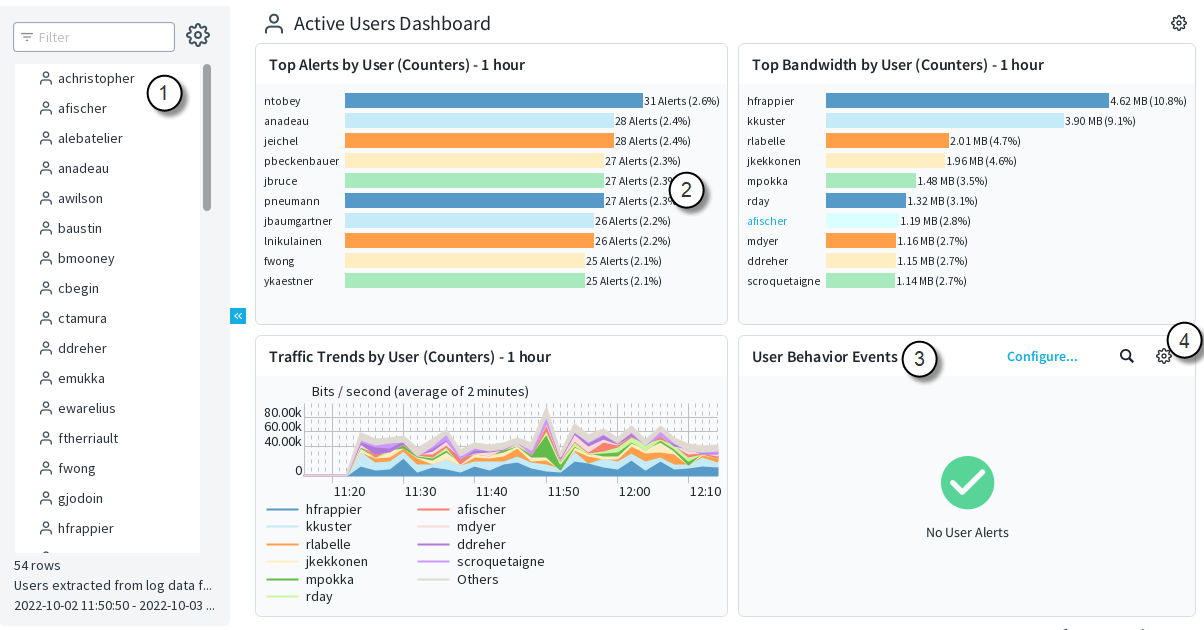Click the green No User Alerts checkmark
1204x630 pixels.
(967, 483)
